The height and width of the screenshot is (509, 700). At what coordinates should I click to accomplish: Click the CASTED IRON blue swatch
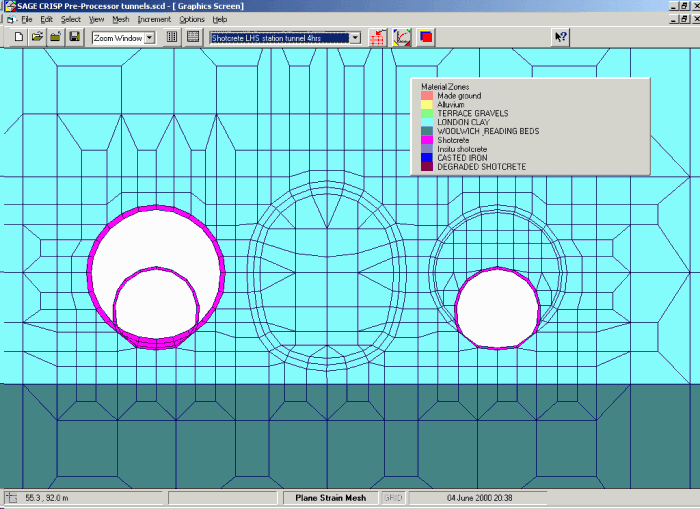[427, 158]
